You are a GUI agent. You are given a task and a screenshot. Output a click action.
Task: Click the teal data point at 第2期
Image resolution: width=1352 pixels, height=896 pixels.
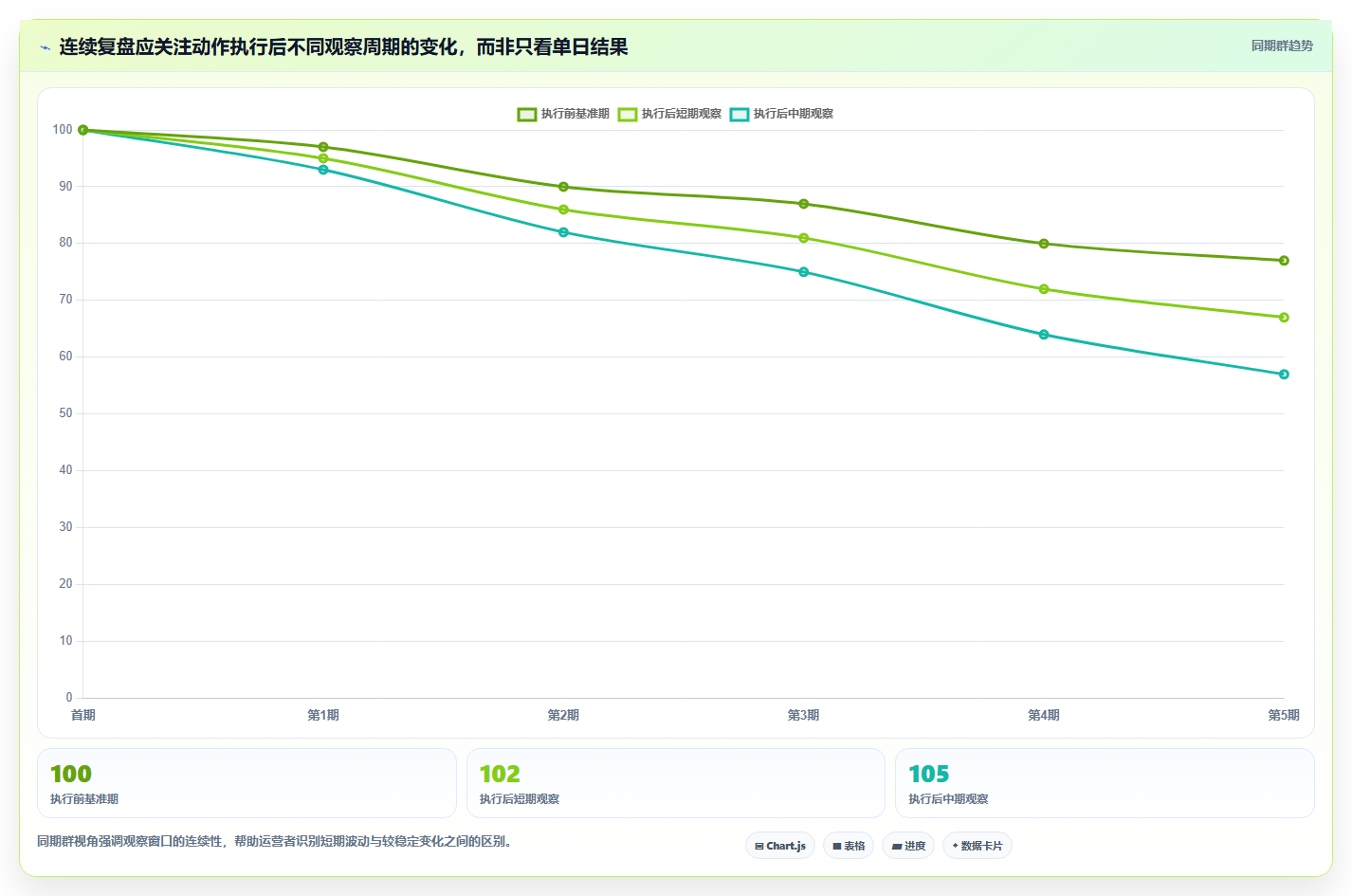tap(563, 232)
